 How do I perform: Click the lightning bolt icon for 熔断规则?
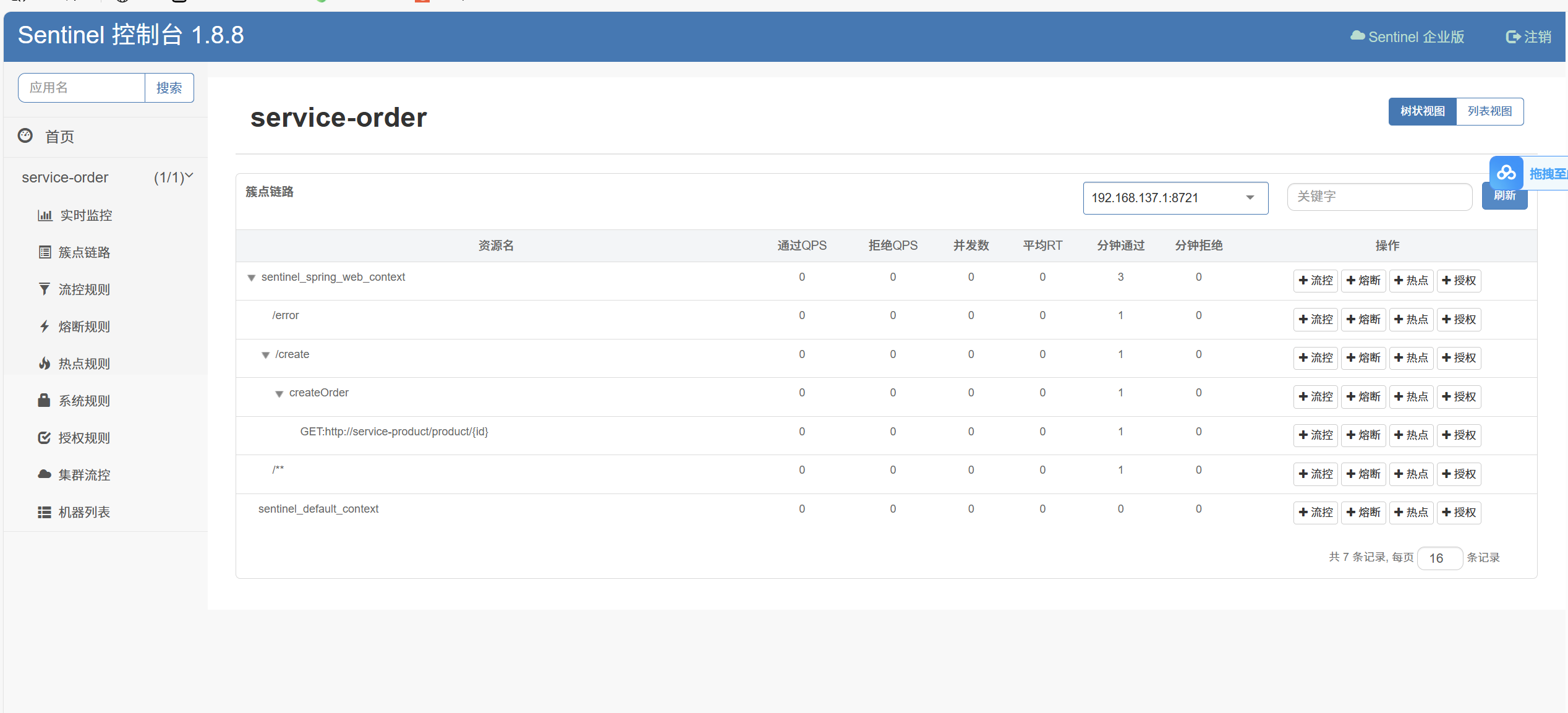pos(45,327)
